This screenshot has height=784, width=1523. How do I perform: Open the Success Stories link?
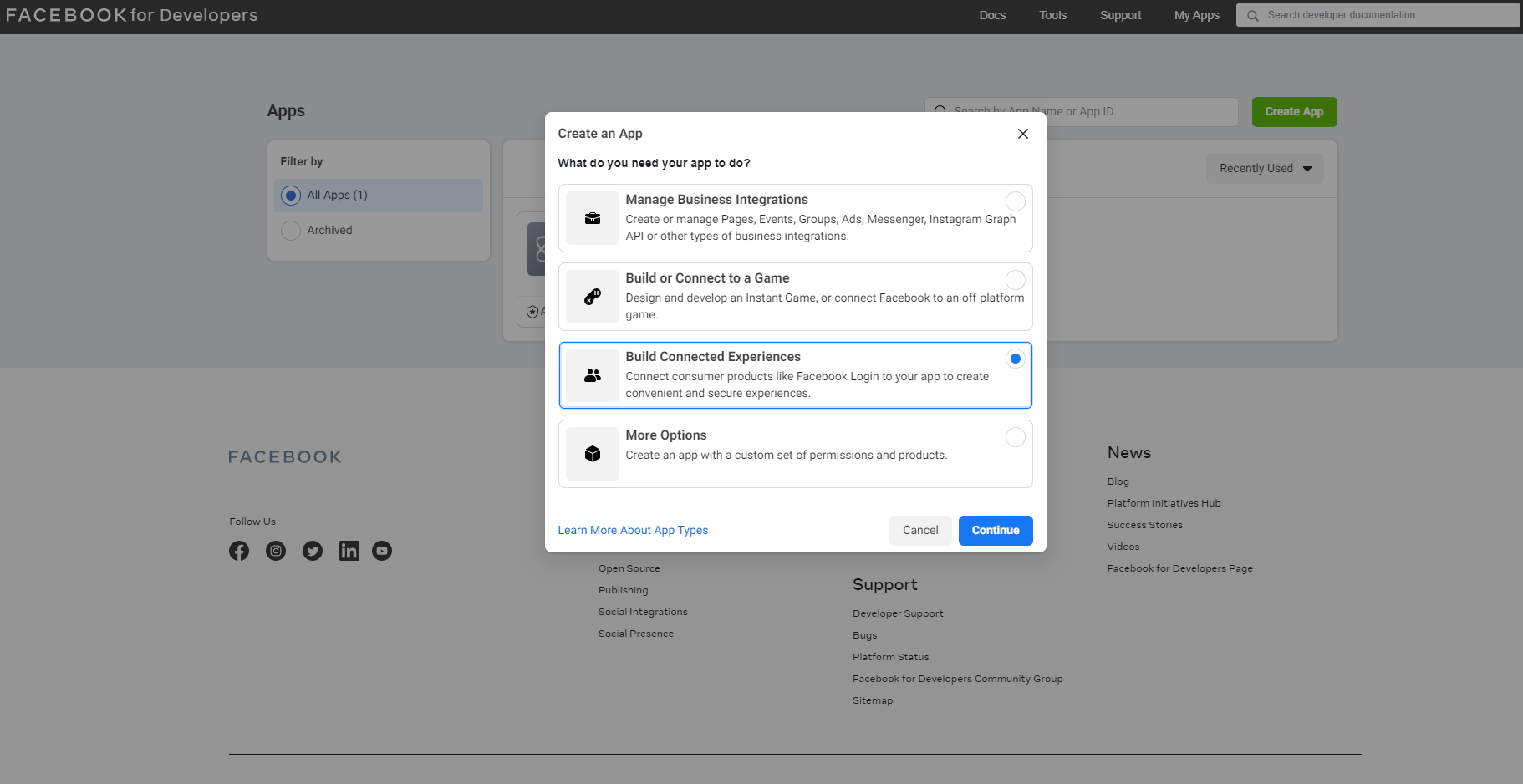coord(1144,525)
